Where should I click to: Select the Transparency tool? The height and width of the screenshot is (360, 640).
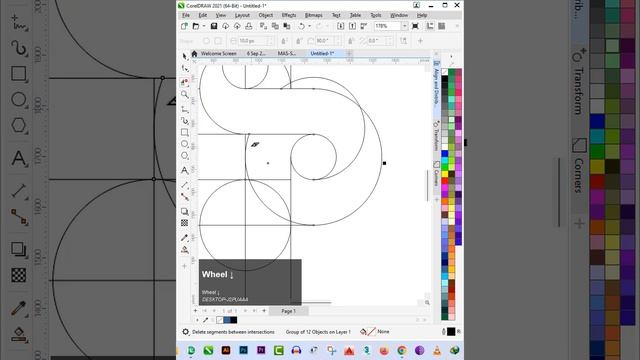point(185,223)
